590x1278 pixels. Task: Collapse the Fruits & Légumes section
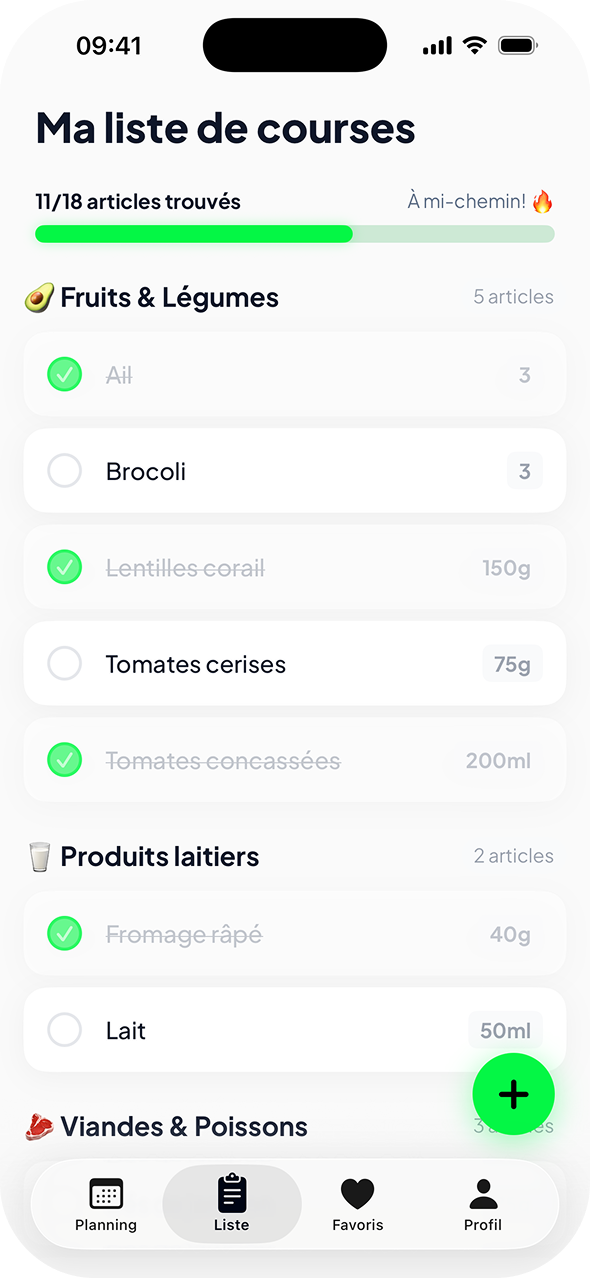pyautogui.click(x=170, y=296)
